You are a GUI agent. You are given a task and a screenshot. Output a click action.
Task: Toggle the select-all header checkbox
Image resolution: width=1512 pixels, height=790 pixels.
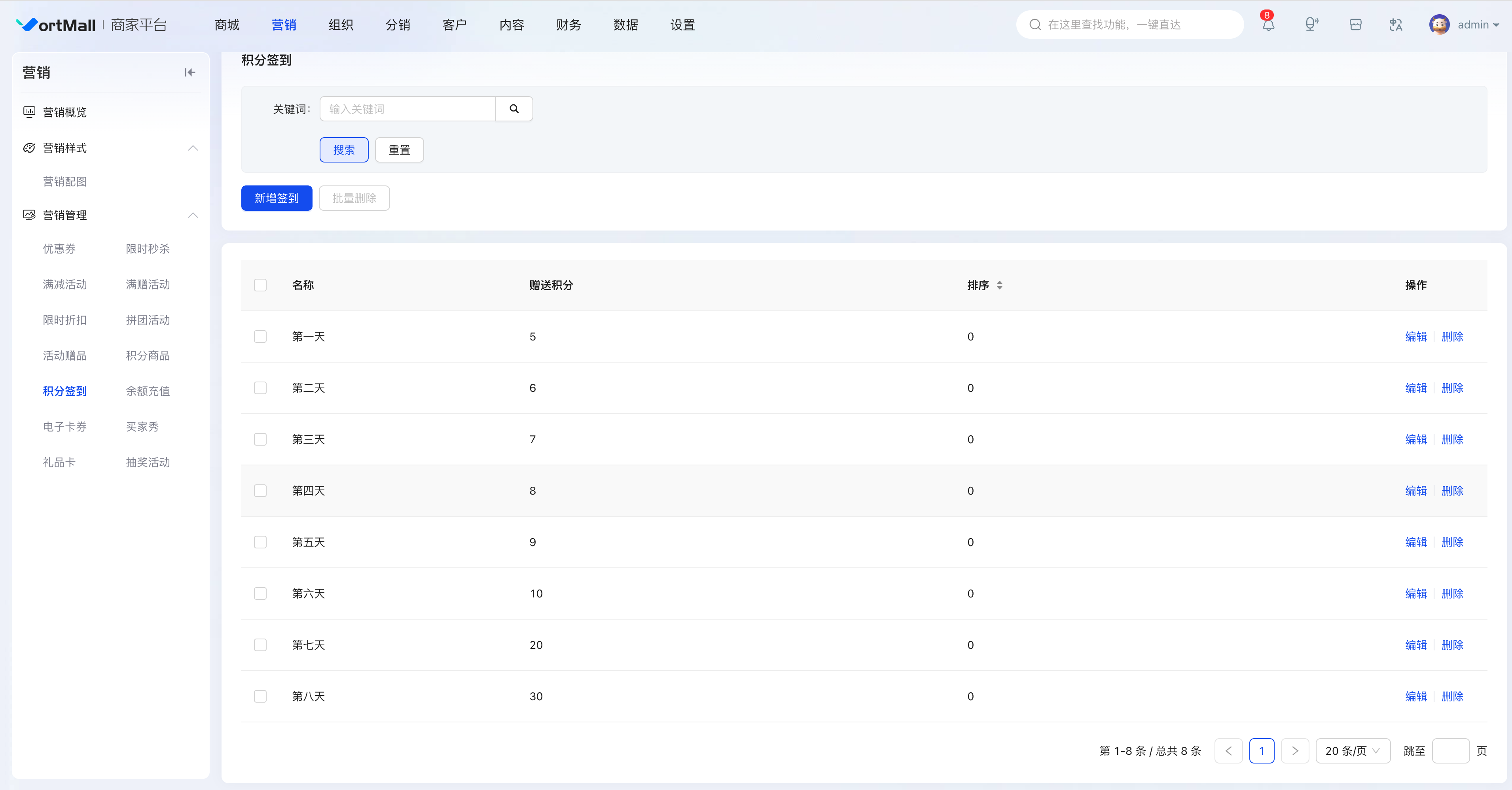click(260, 285)
